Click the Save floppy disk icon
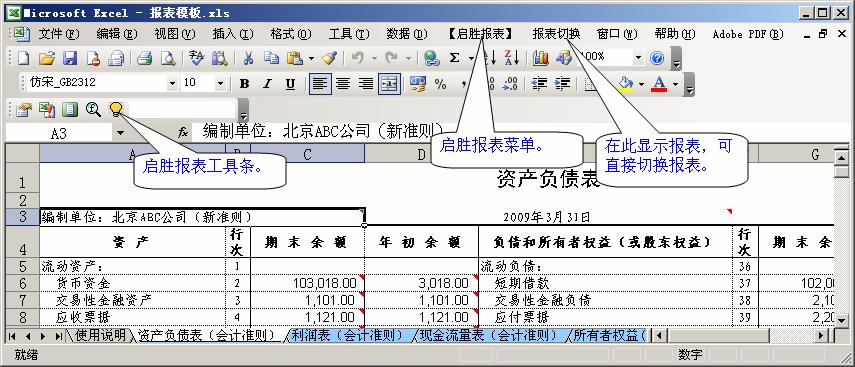 tap(70, 58)
